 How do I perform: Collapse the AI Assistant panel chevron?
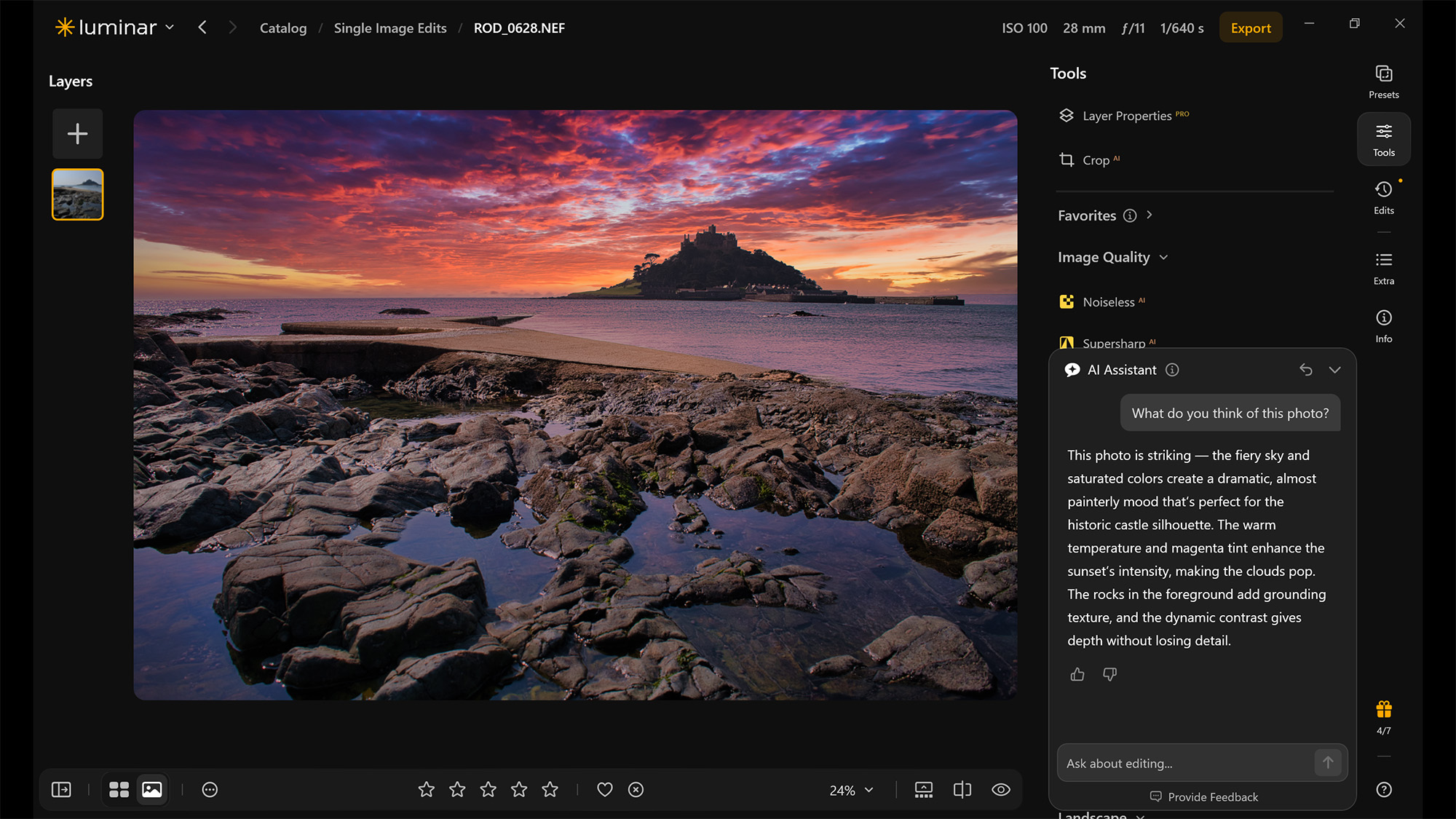pos(1334,370)
